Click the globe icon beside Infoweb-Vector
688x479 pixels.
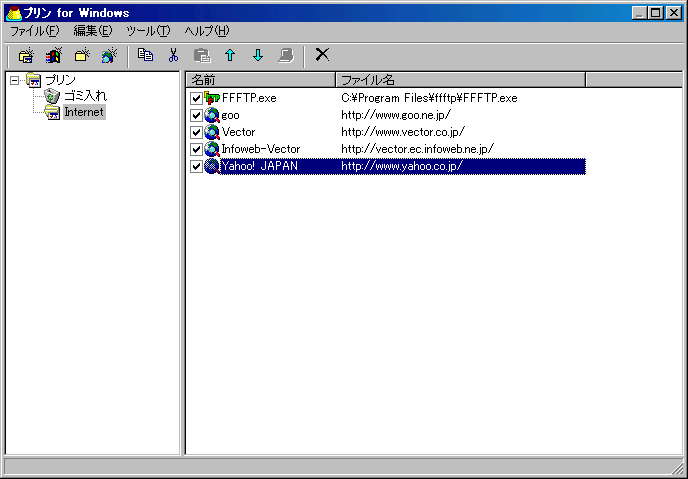click(212, 149)
